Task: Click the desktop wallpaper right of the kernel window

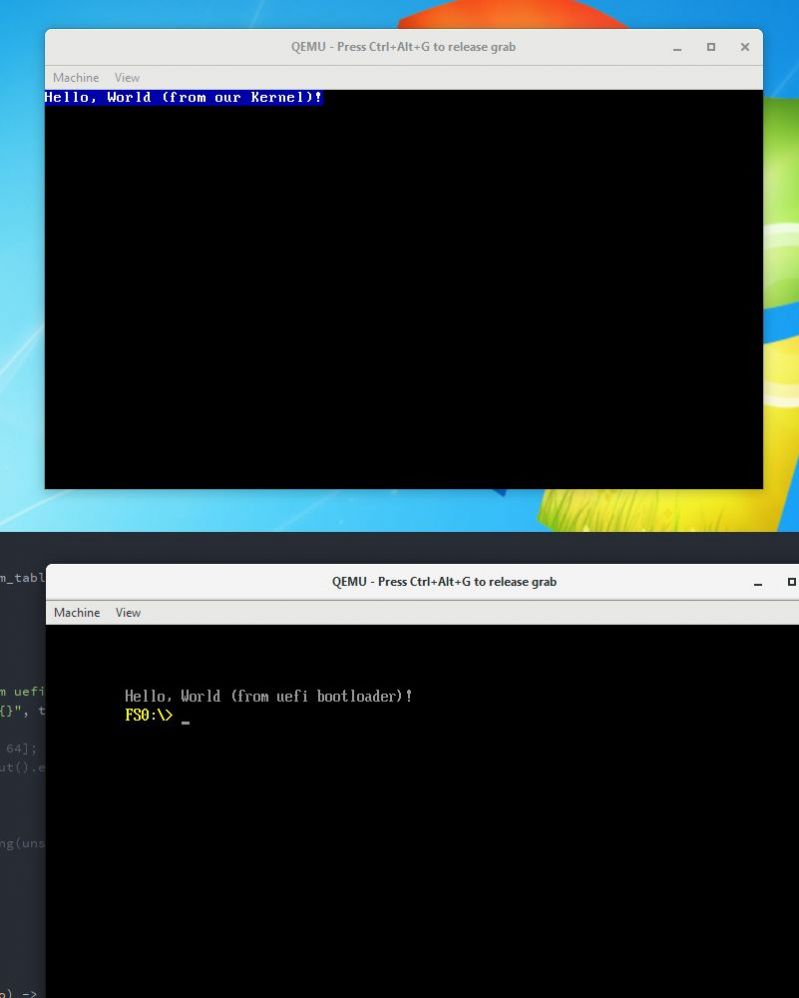Action: pyautogui.click(x=780, y=300)
